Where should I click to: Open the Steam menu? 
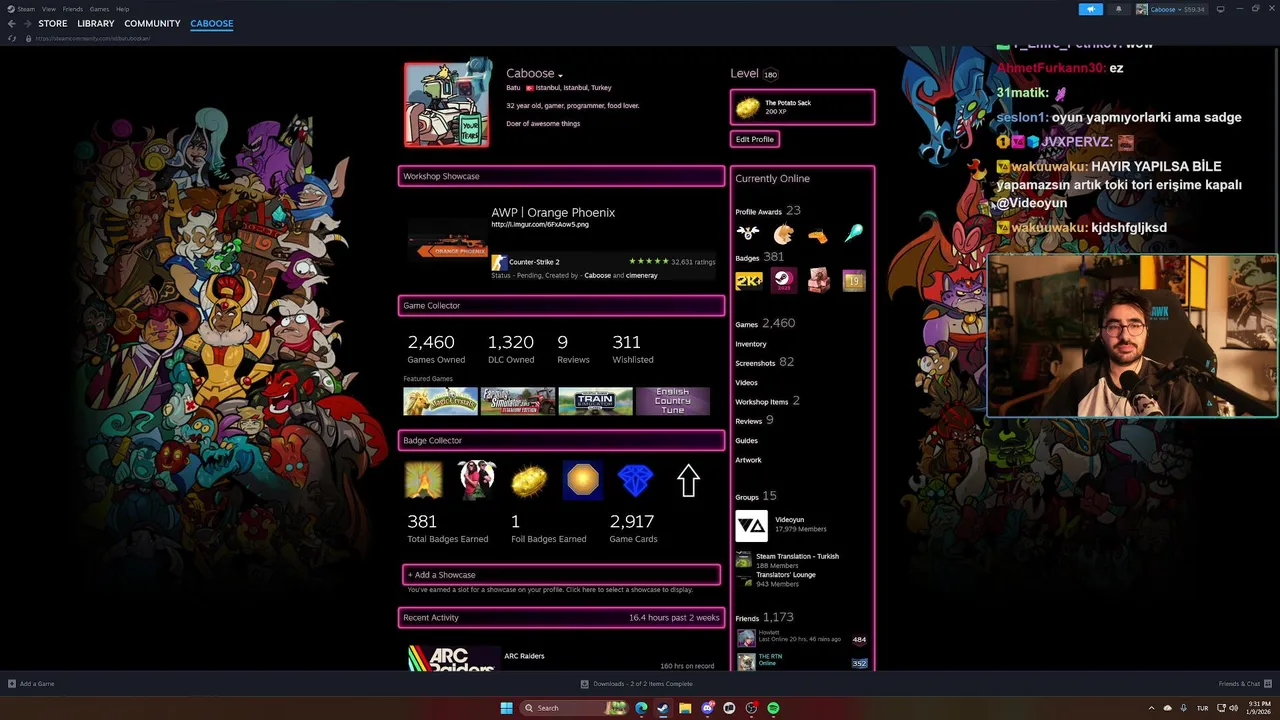26,9
